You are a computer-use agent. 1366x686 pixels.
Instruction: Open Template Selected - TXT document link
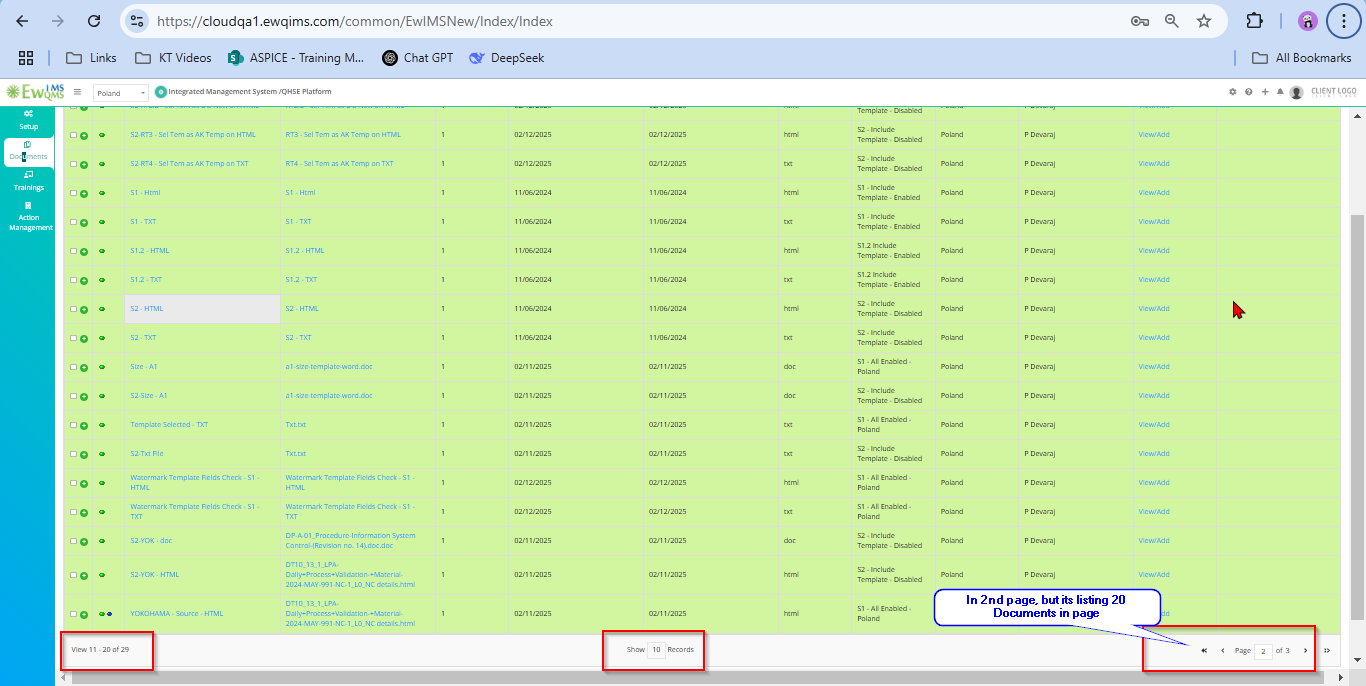tap(169, 424)
